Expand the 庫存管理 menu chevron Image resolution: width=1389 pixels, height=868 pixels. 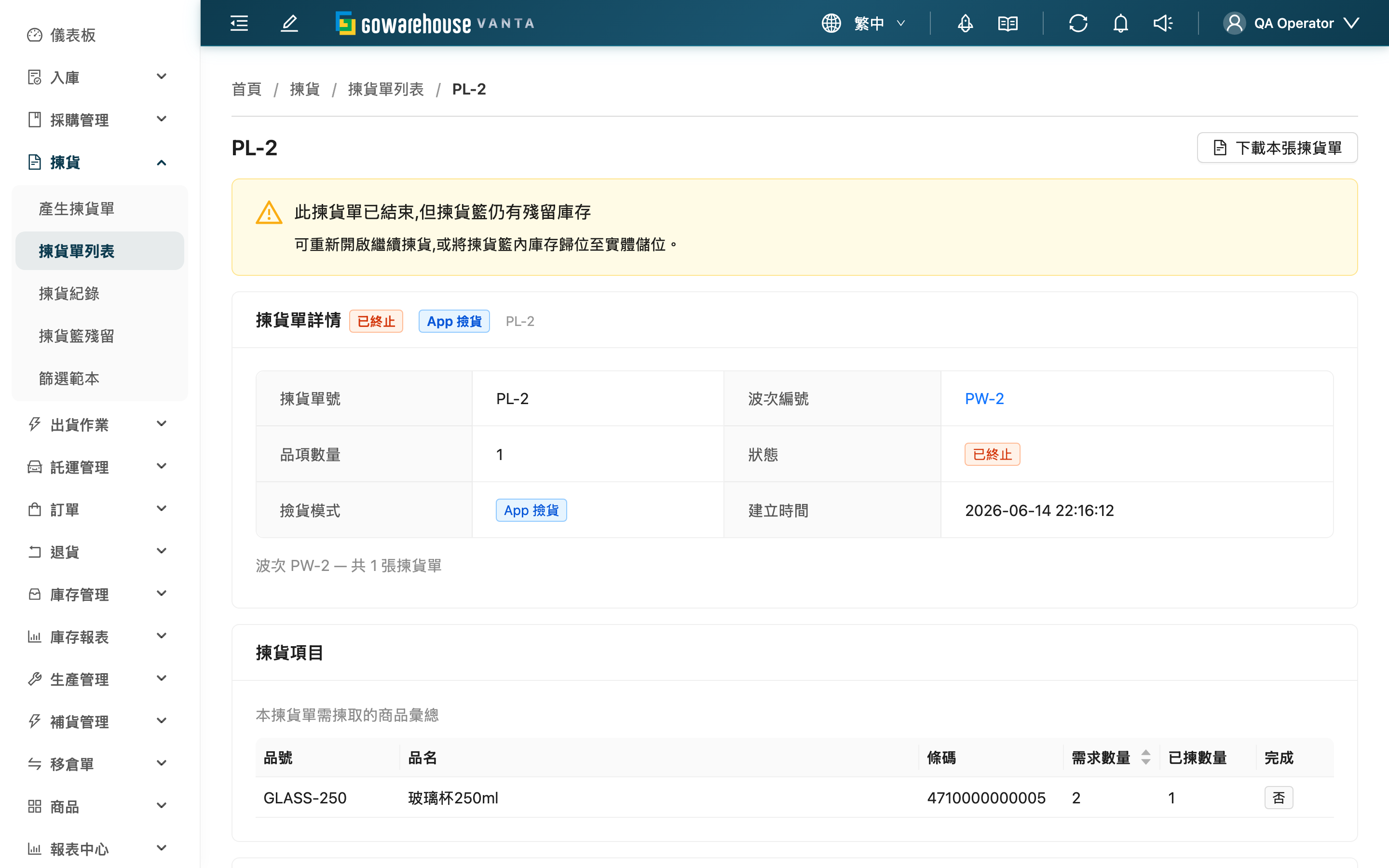tap(162, 594)
